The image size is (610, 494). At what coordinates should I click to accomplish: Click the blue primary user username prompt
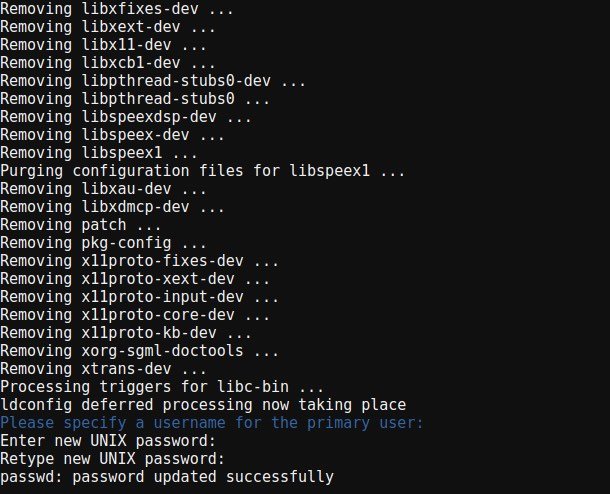[x=212, y=423]
